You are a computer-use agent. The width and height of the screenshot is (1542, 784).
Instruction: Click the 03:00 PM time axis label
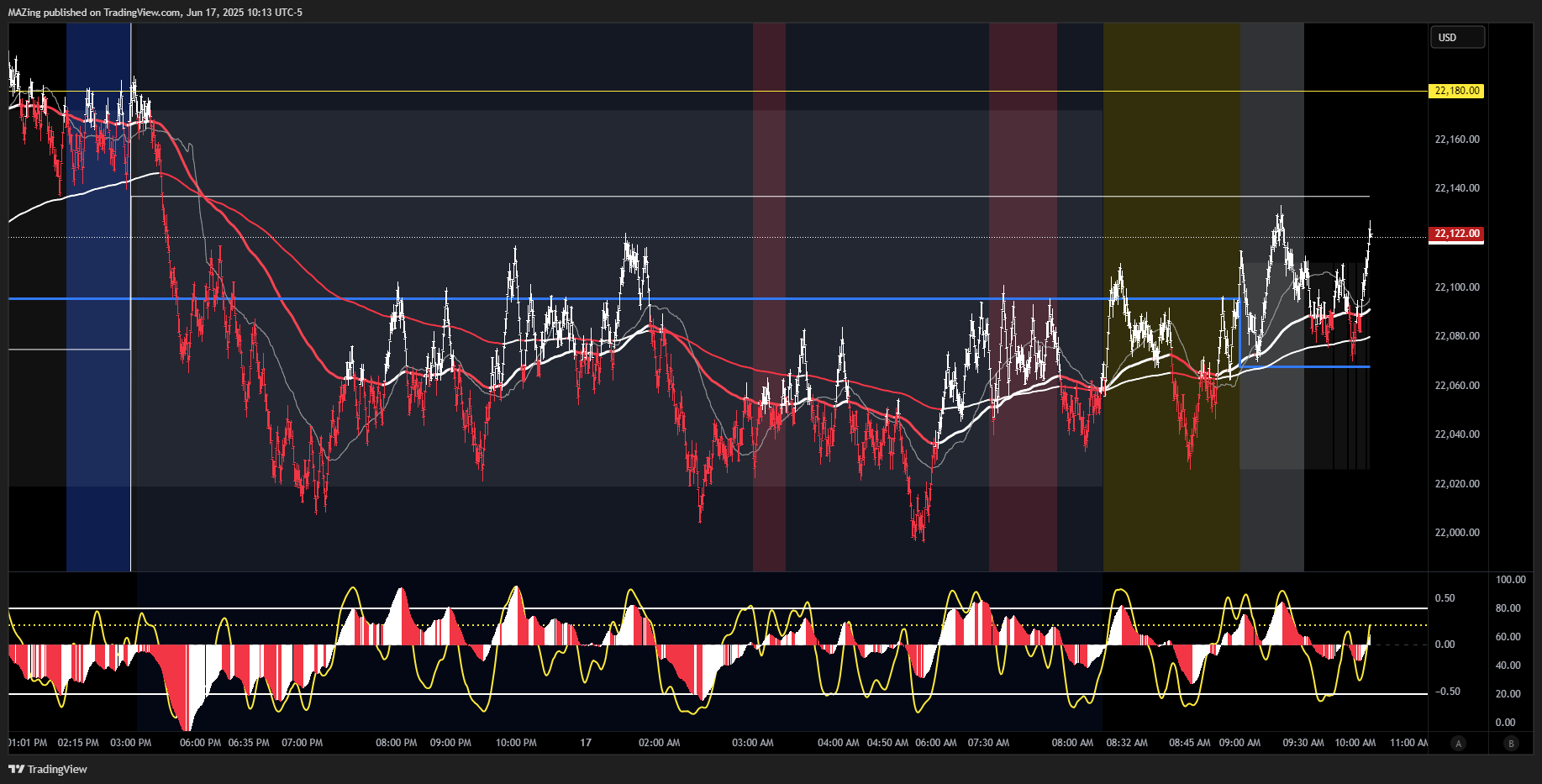(x=130, y=743)
